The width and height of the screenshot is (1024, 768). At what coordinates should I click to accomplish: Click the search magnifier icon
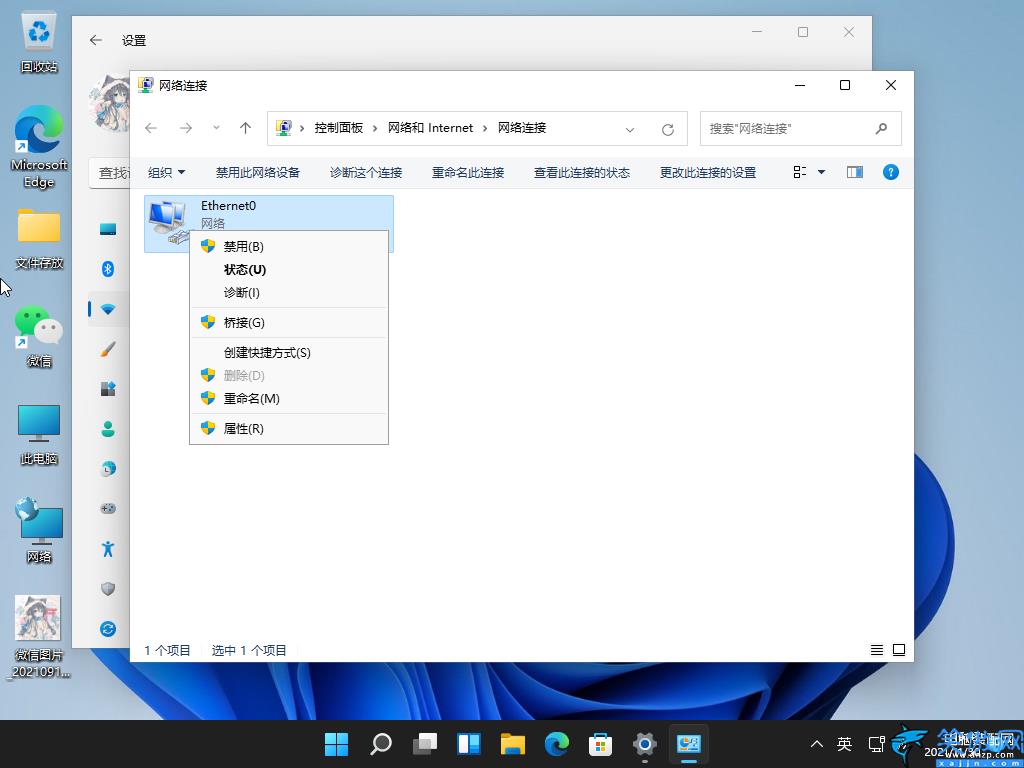coord(882,129)
